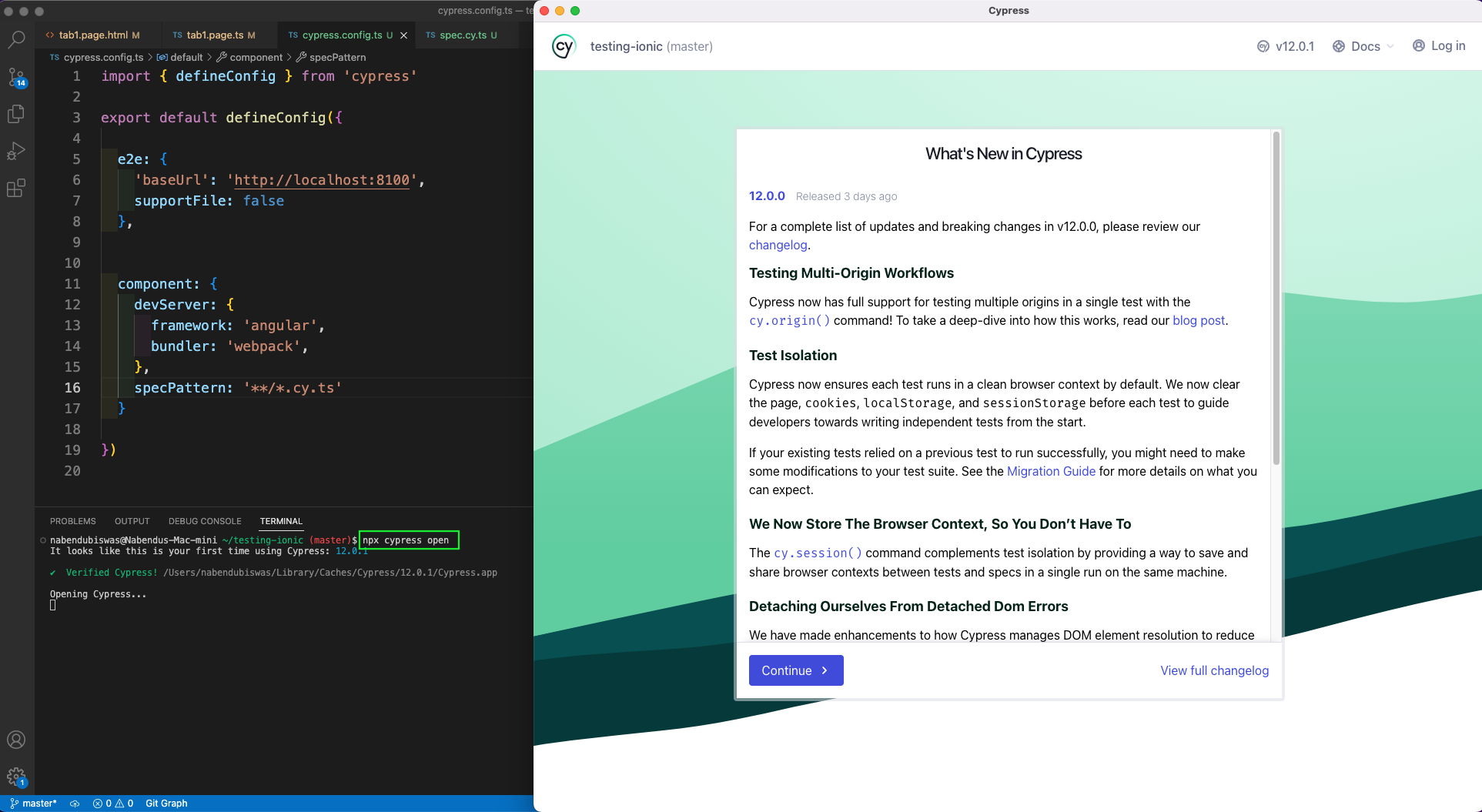Click the cy.origin() code text
The width and height of the screenshot is (1482, 812).
pyautogui.click(x=790, y=320)
